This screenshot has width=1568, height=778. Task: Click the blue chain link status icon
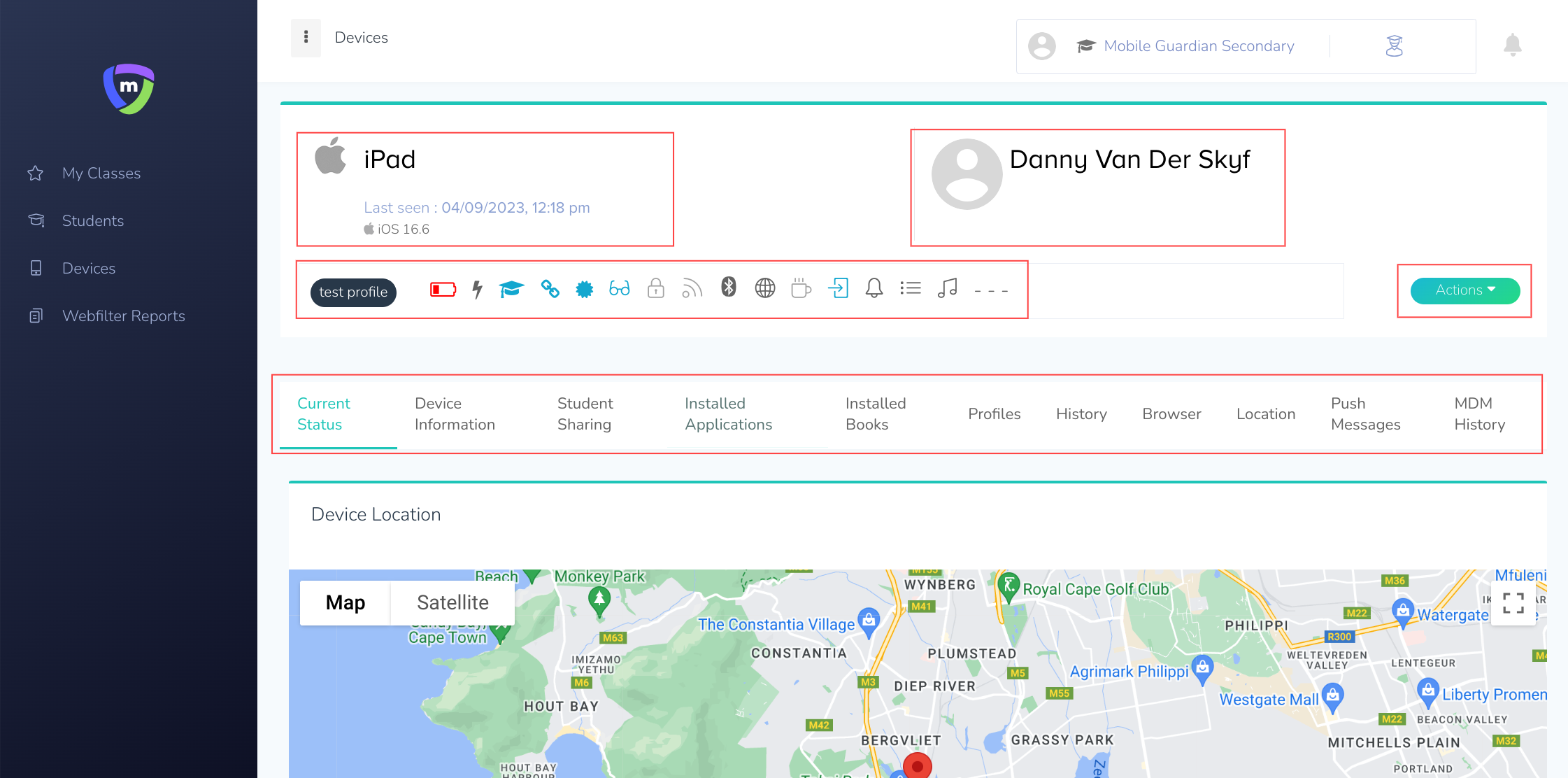pyautogui.click(x=550, y=288)
